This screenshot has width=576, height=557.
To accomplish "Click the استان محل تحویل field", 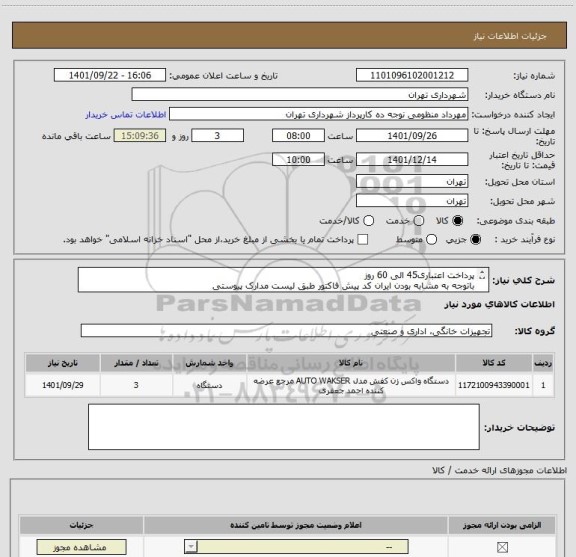I will click(412, 182).
